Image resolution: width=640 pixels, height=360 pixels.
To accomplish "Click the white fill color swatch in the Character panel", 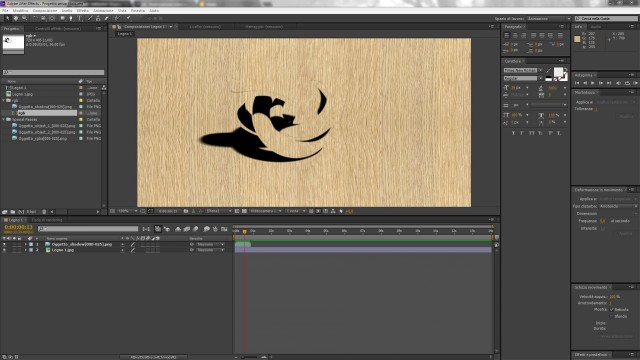I will click(x=558, y=72).
